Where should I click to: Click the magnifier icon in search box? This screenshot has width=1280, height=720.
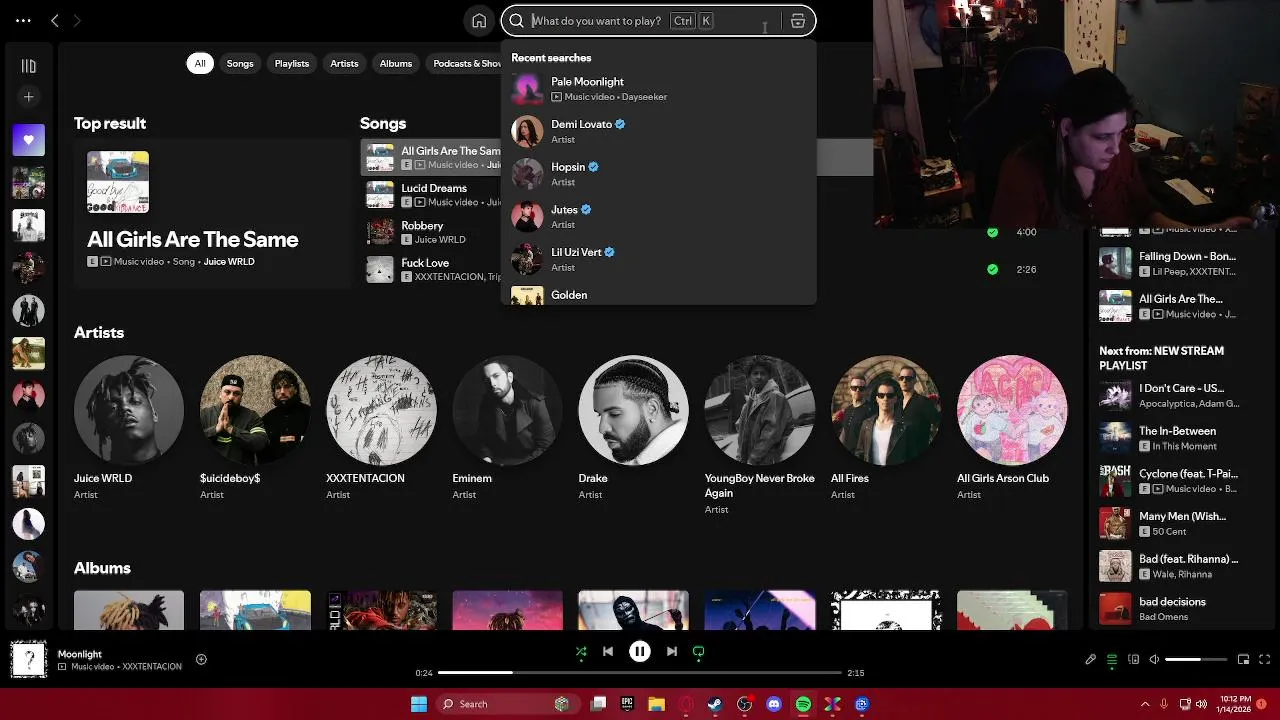click(516, 21)
